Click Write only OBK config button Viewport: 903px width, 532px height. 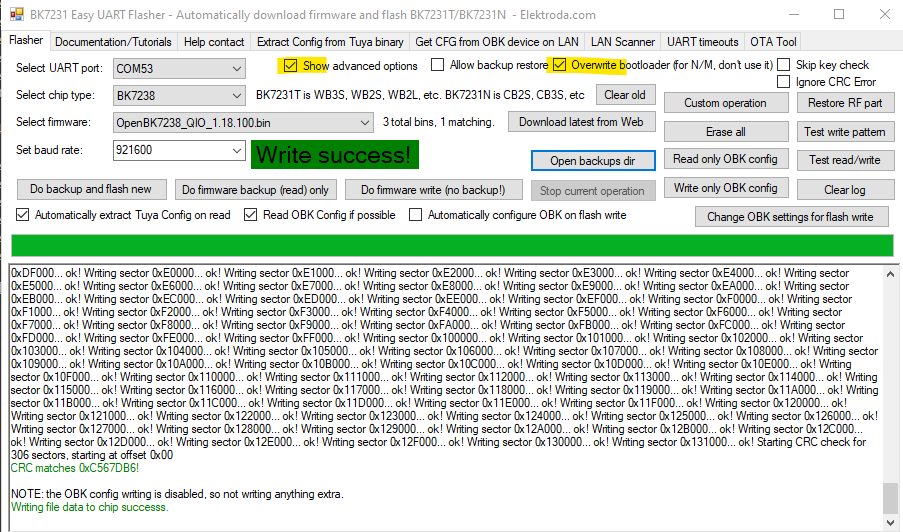725,188
